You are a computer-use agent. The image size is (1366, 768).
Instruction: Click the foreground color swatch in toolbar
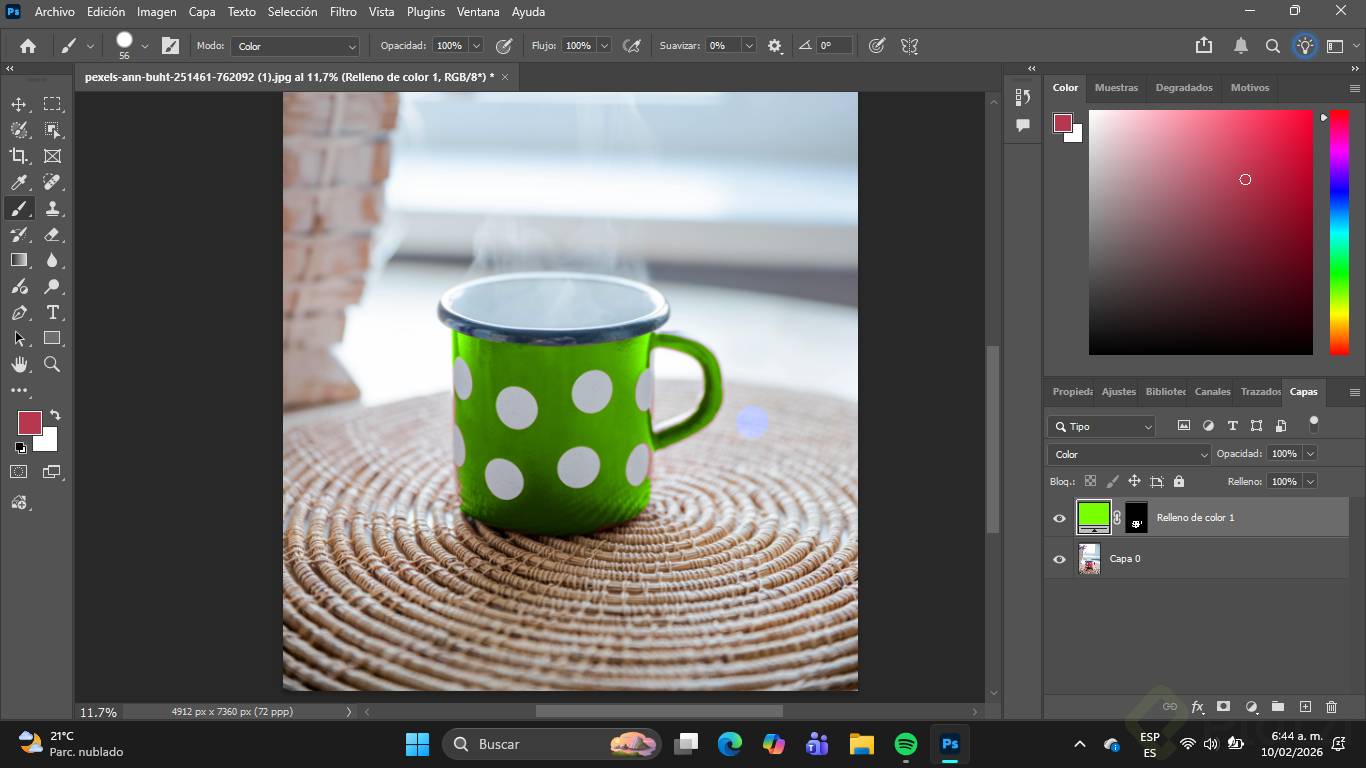pos(29,422)
